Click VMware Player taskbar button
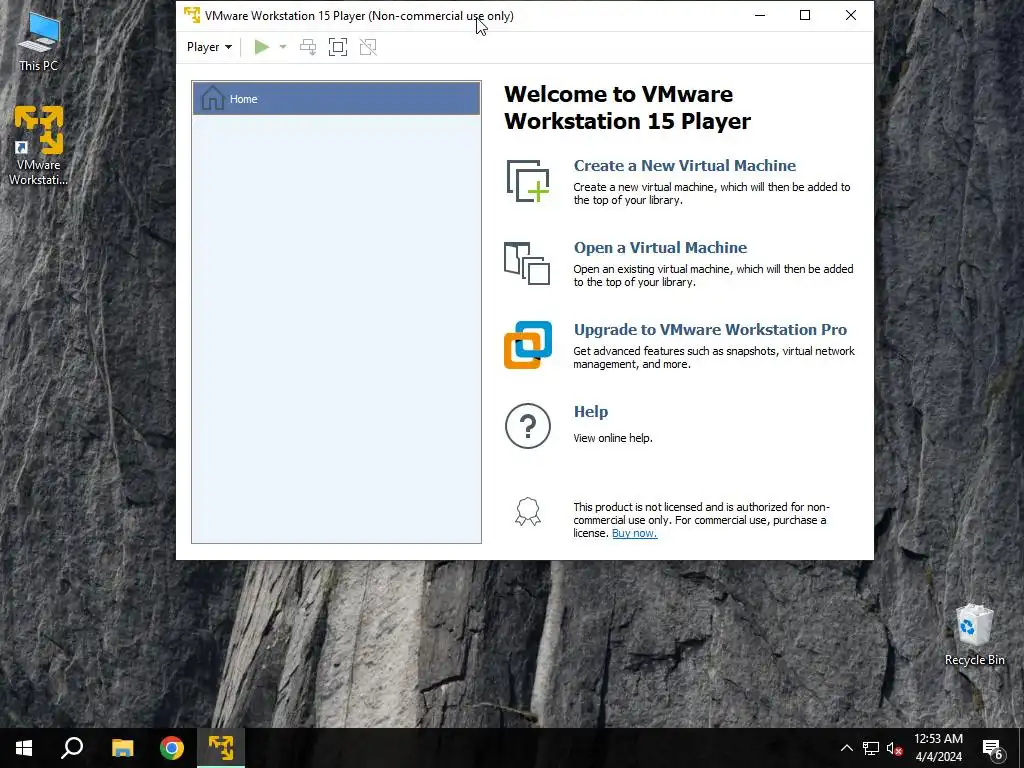The image size is (1024, 768). [x=221, y=748]
